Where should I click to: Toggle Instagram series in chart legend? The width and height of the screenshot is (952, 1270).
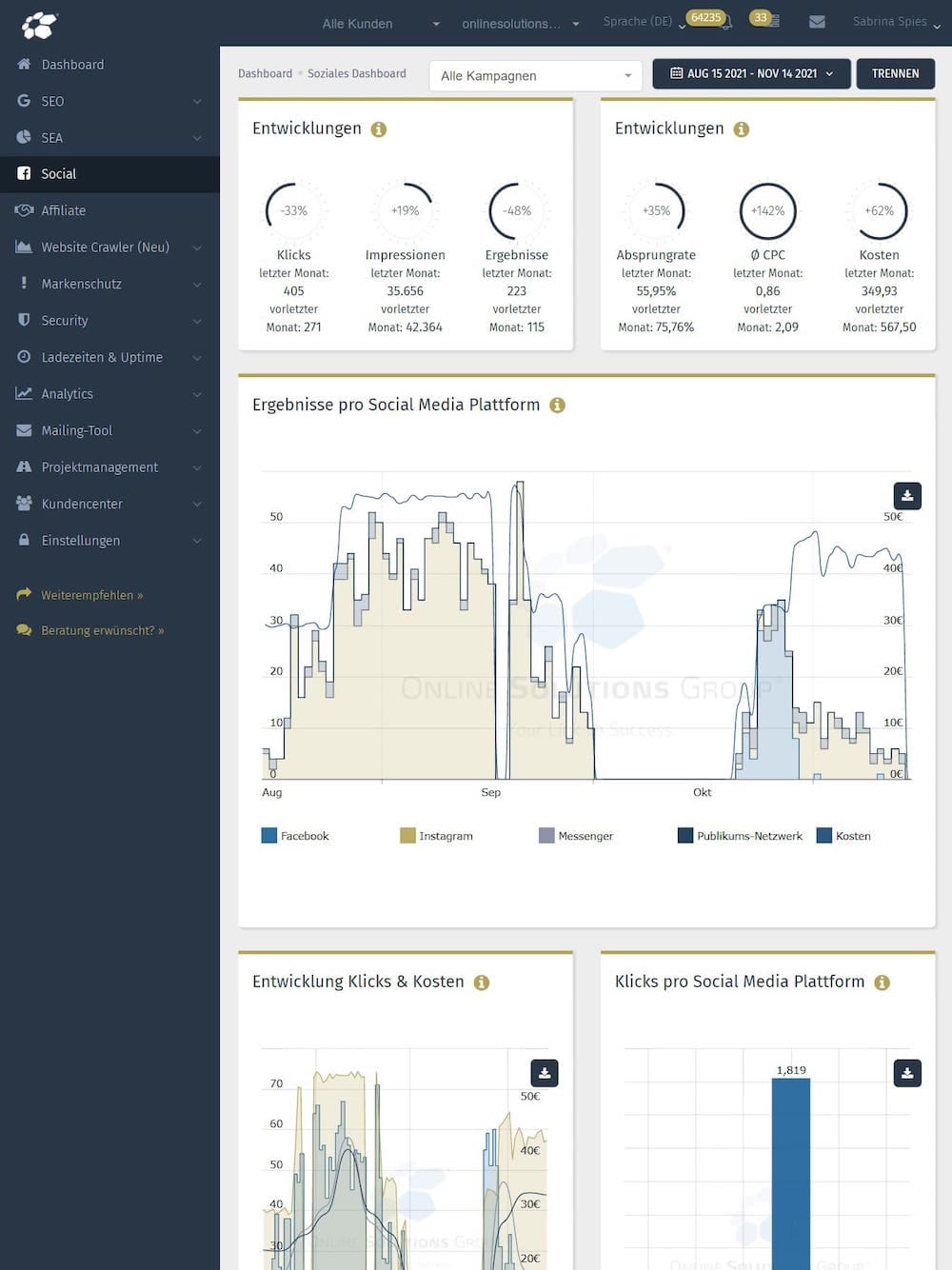437,836
